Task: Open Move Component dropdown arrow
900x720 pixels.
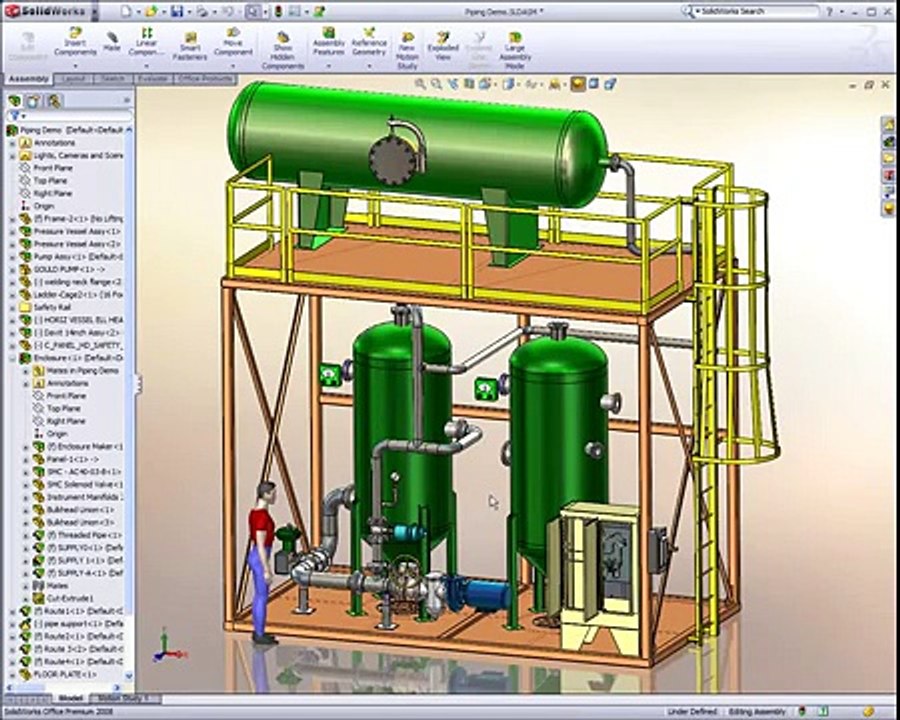Action: 234,65
